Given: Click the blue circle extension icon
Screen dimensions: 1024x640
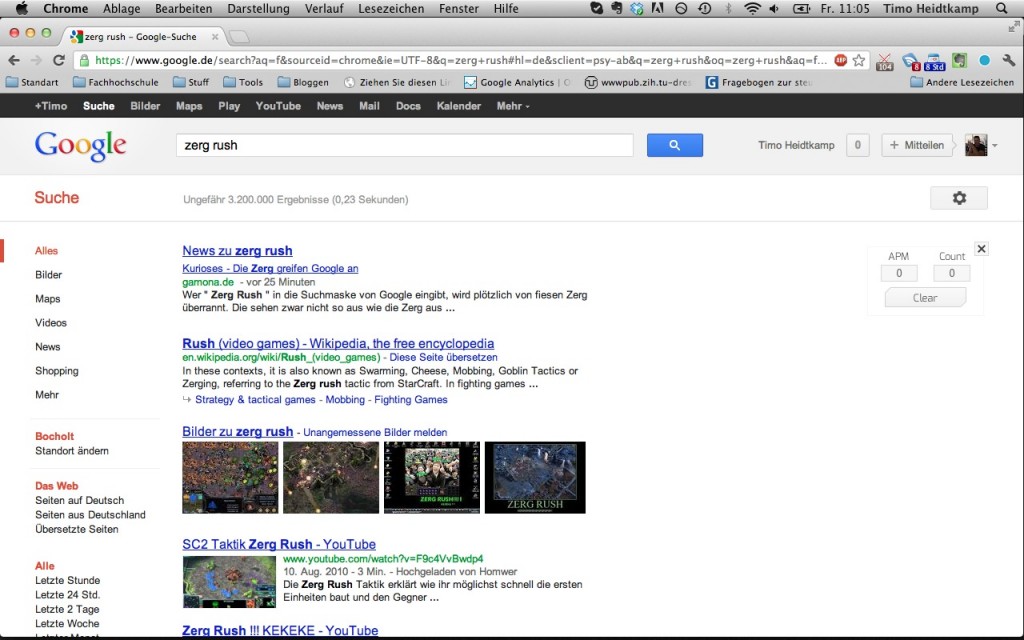Looking at the screenshot, I should point(984,61).
